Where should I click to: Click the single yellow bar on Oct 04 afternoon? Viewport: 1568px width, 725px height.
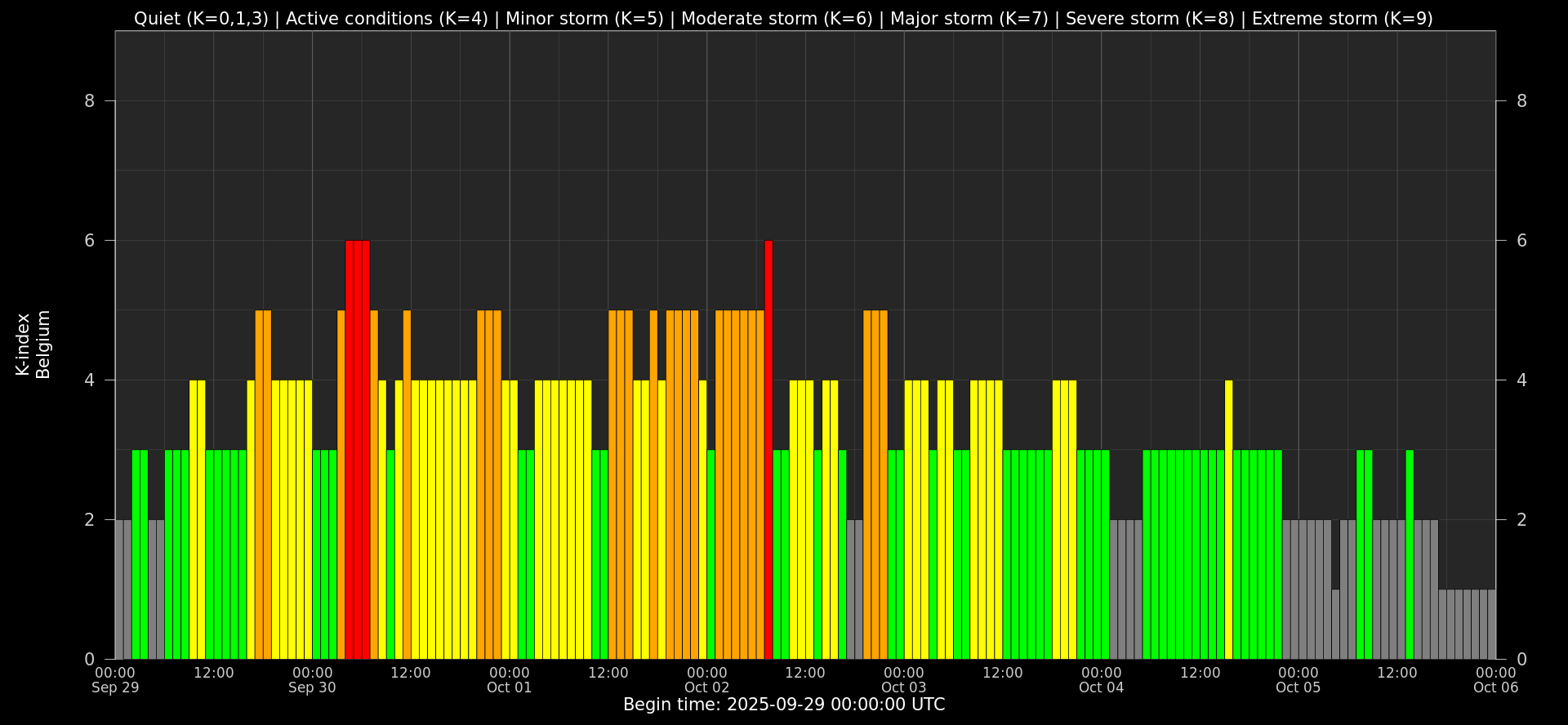1228,519
